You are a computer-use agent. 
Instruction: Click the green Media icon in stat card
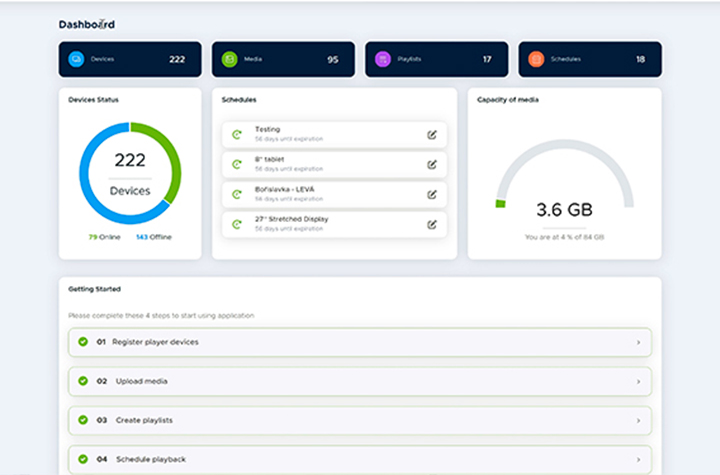click(x=229, y=60)
